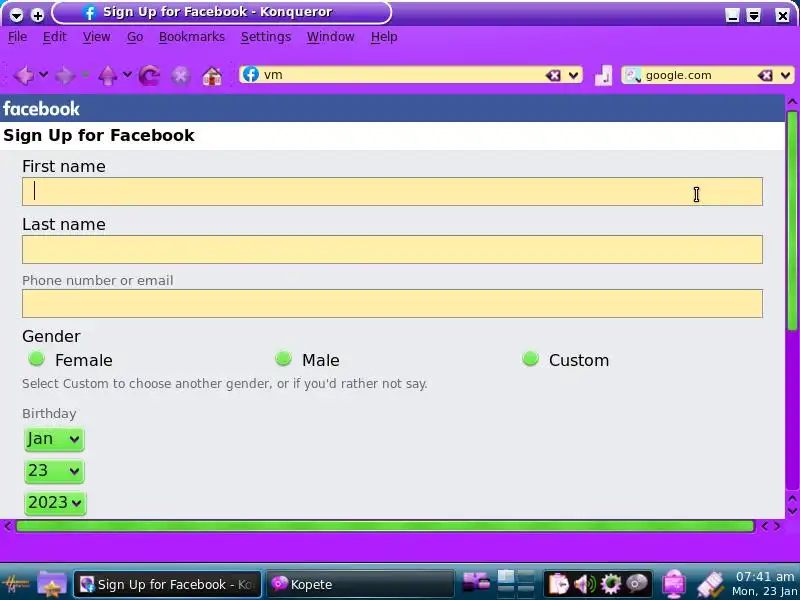Select the Male gender radio button

(283, 359)
